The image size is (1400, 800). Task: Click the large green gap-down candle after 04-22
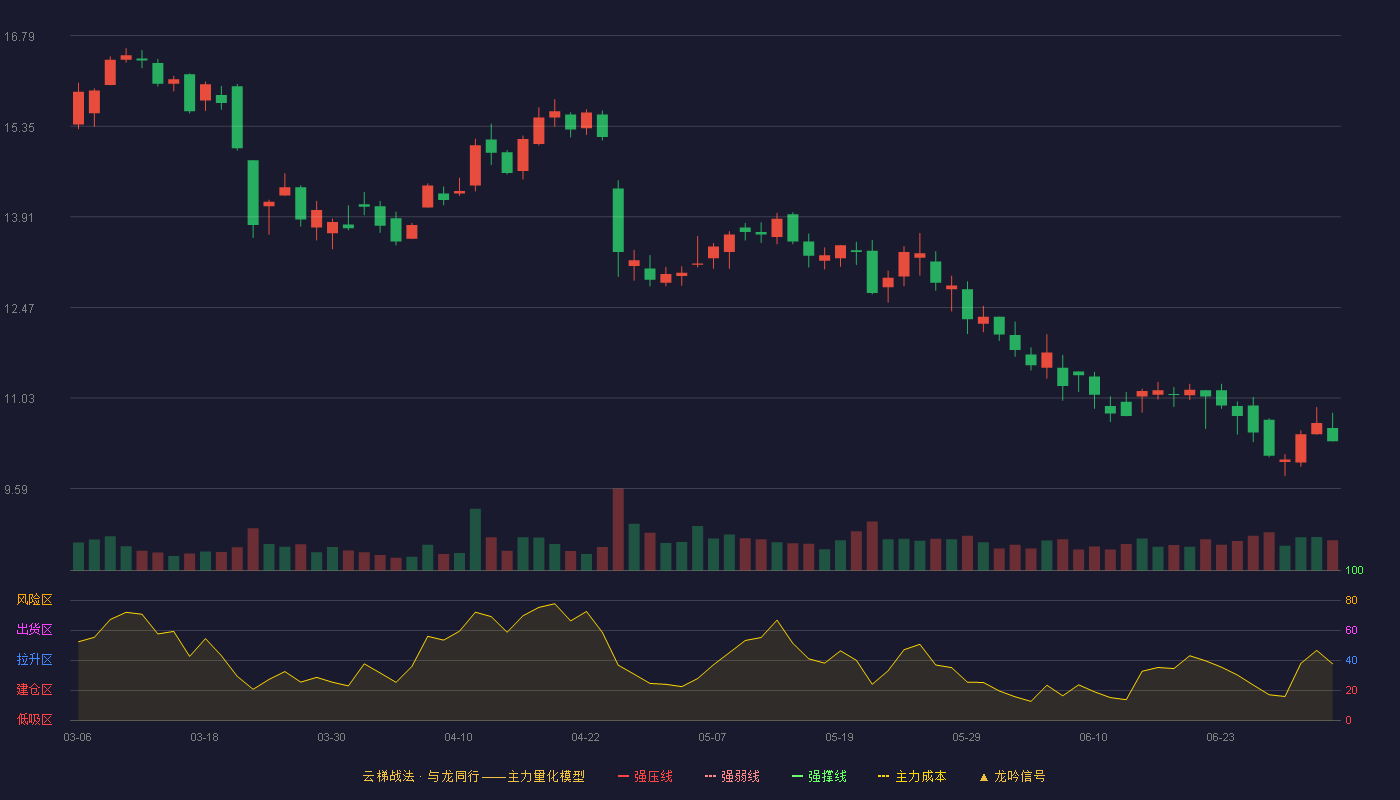coord(618,220)
